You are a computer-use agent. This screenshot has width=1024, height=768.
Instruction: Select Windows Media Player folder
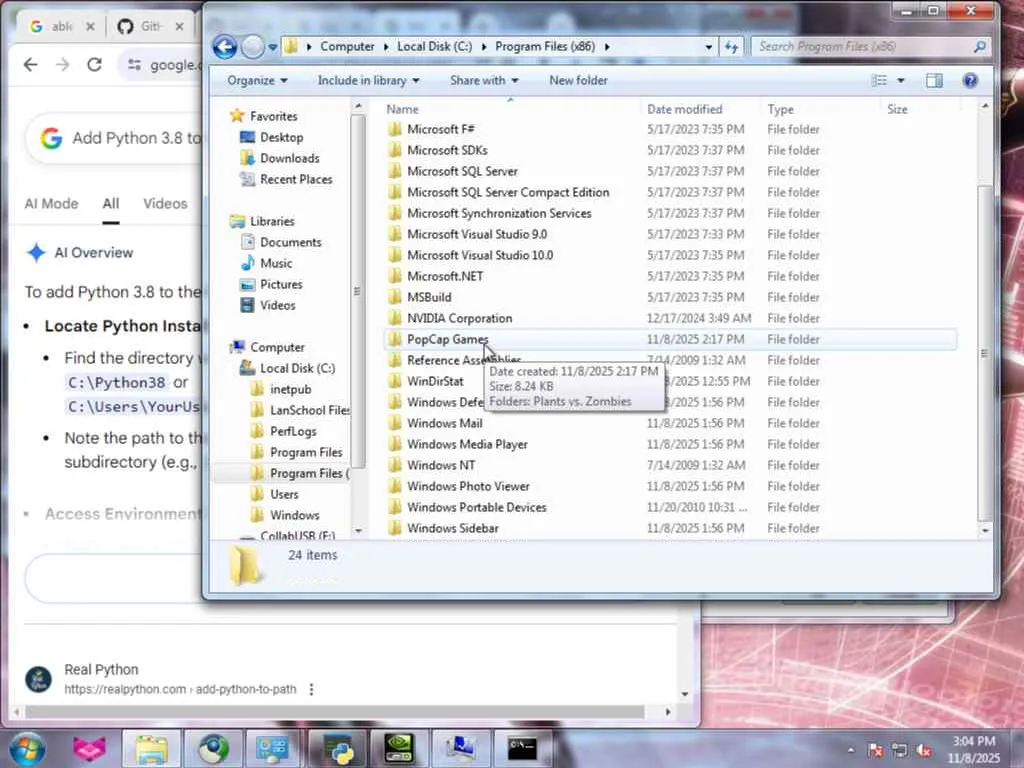467,444
